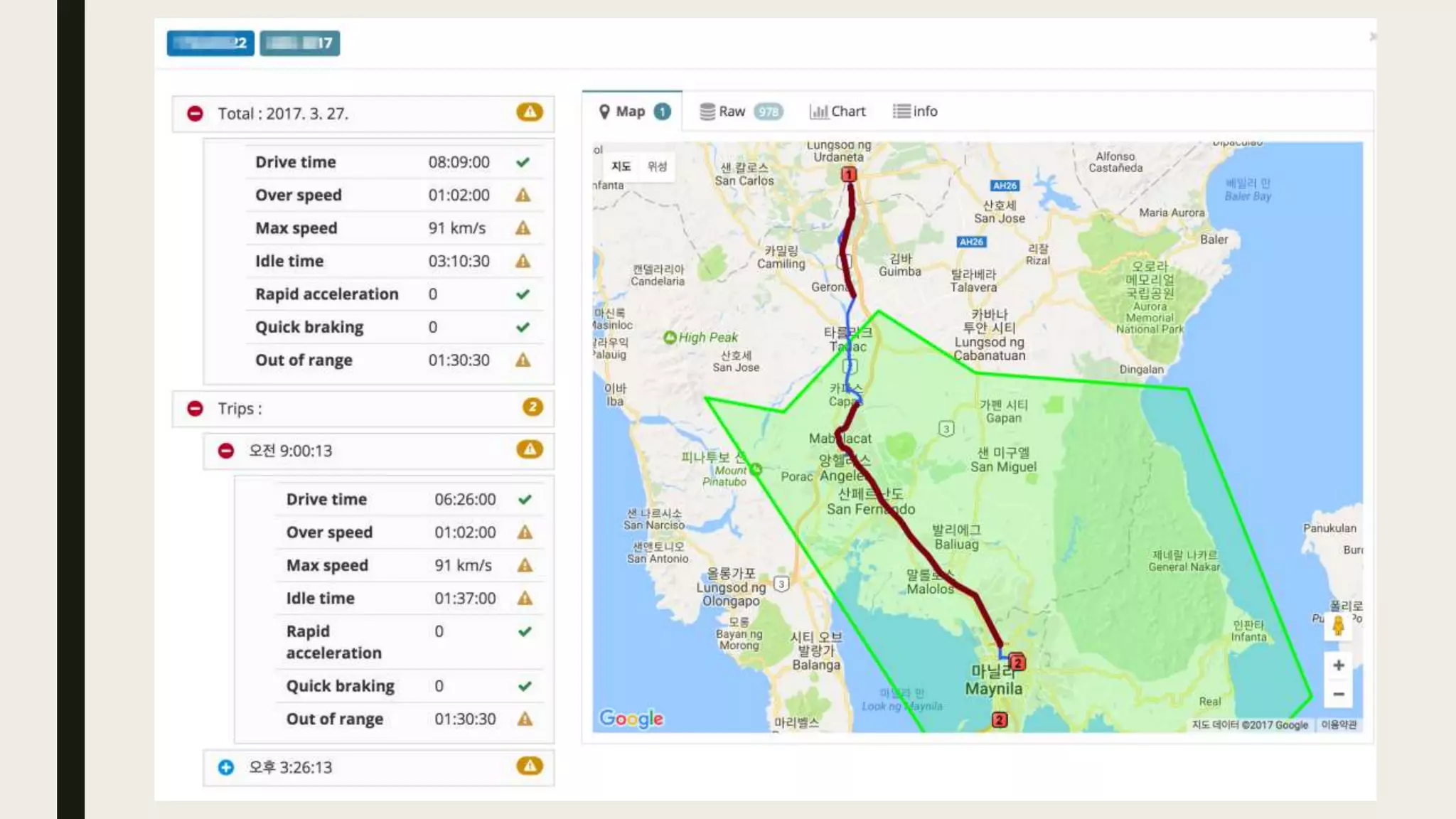Click the warning badge on Total row
Image resolution: width=1456 pixels, height=819 pixels.
tap(529, 112)
